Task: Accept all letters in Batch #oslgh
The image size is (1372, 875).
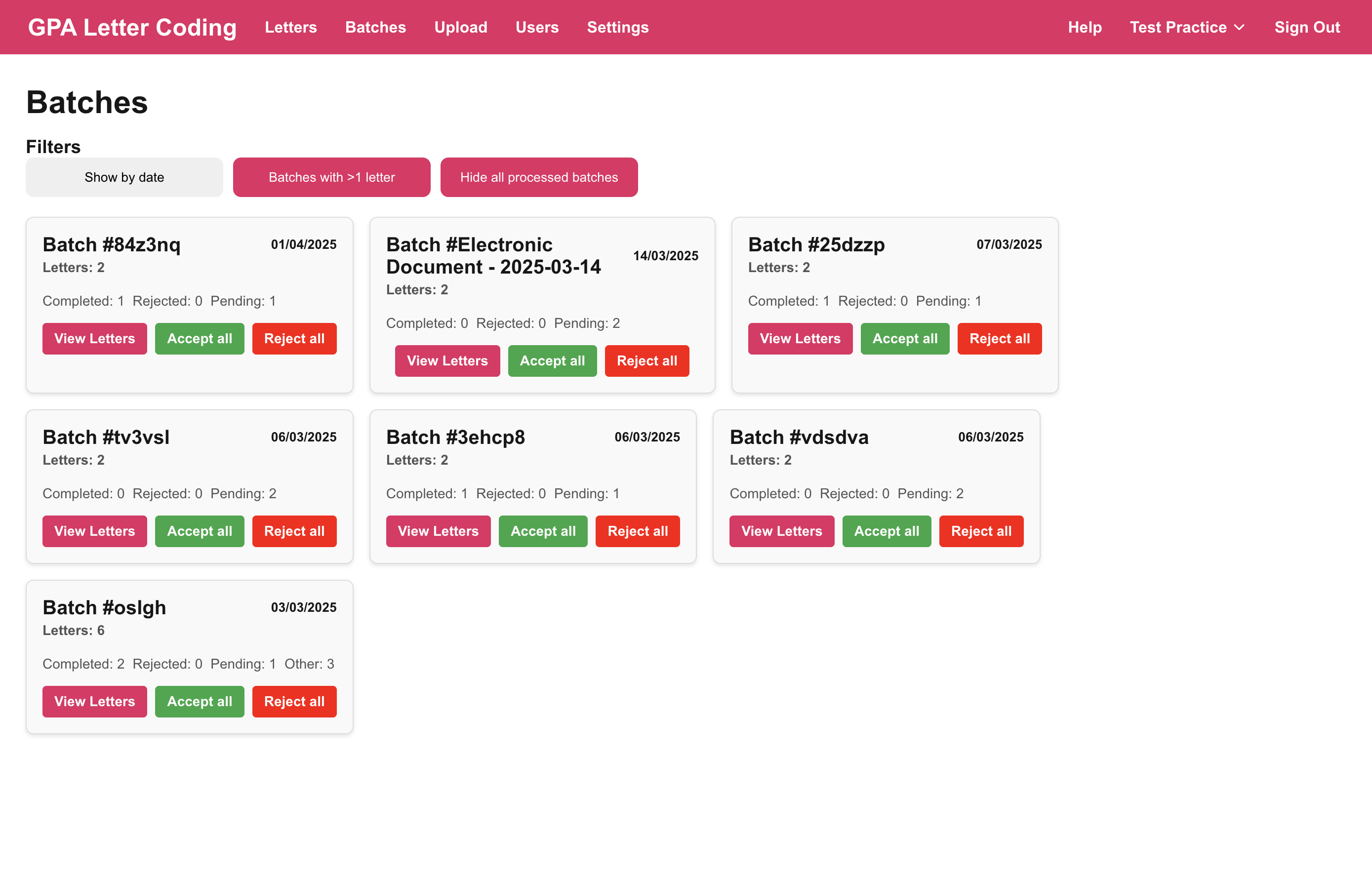Action: (x=200, y=701)
